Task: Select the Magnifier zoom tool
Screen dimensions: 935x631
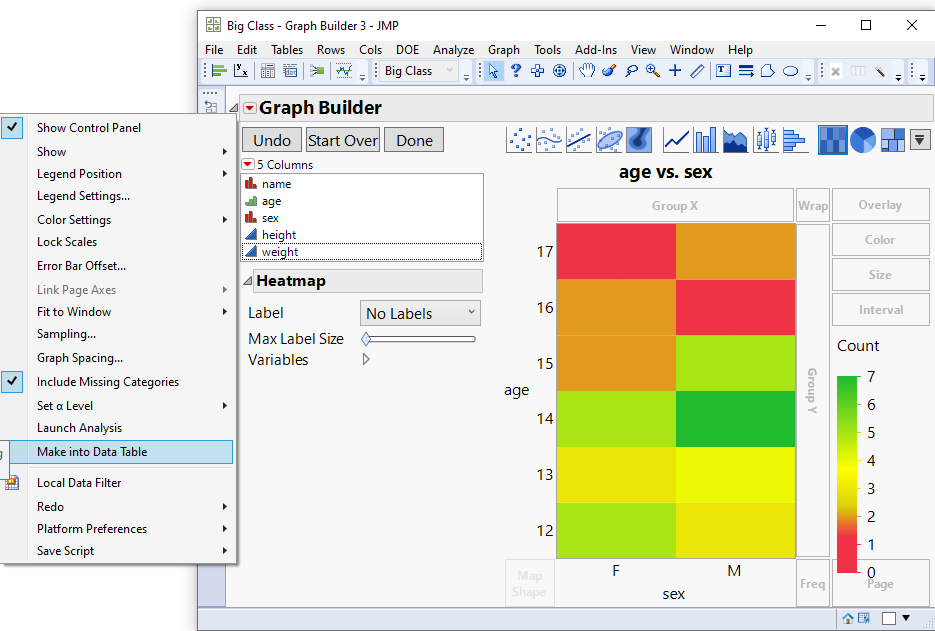Action: coord(653,71)
